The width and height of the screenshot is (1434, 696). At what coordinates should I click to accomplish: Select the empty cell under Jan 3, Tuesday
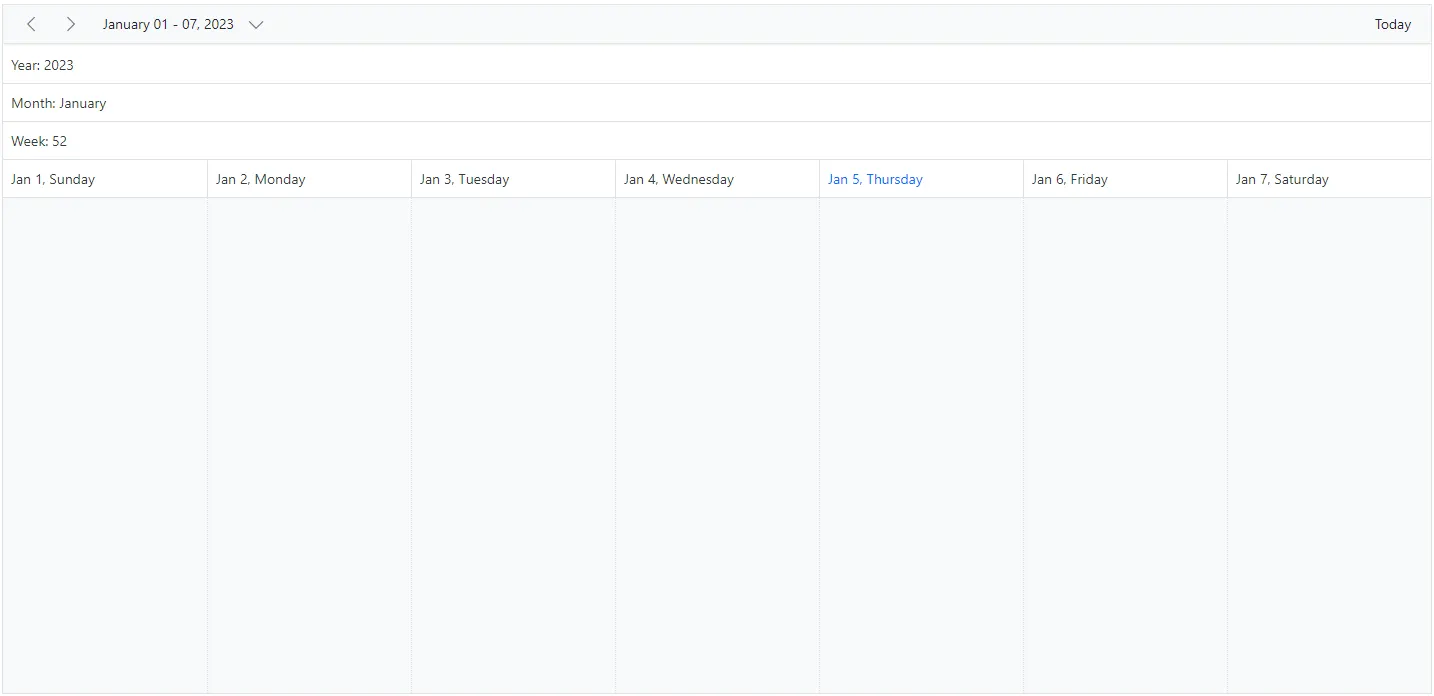tap(513, 445)
